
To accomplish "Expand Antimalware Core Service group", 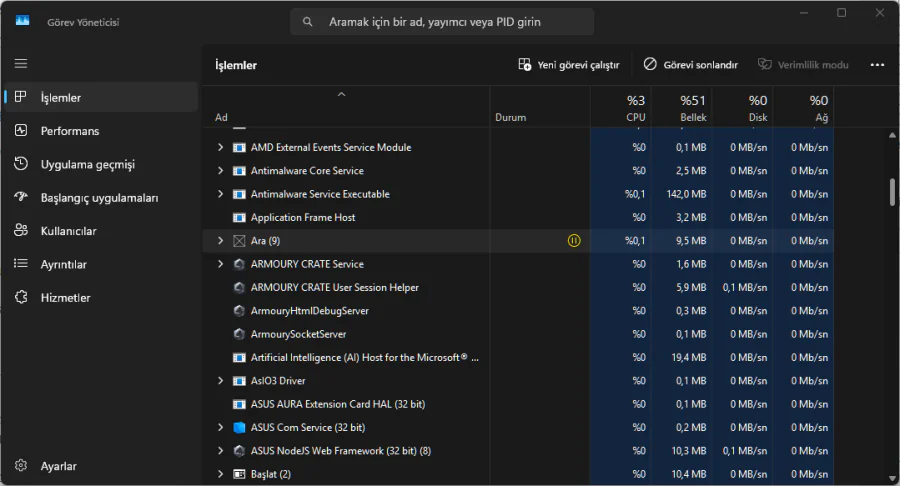I will coord(220,170).
